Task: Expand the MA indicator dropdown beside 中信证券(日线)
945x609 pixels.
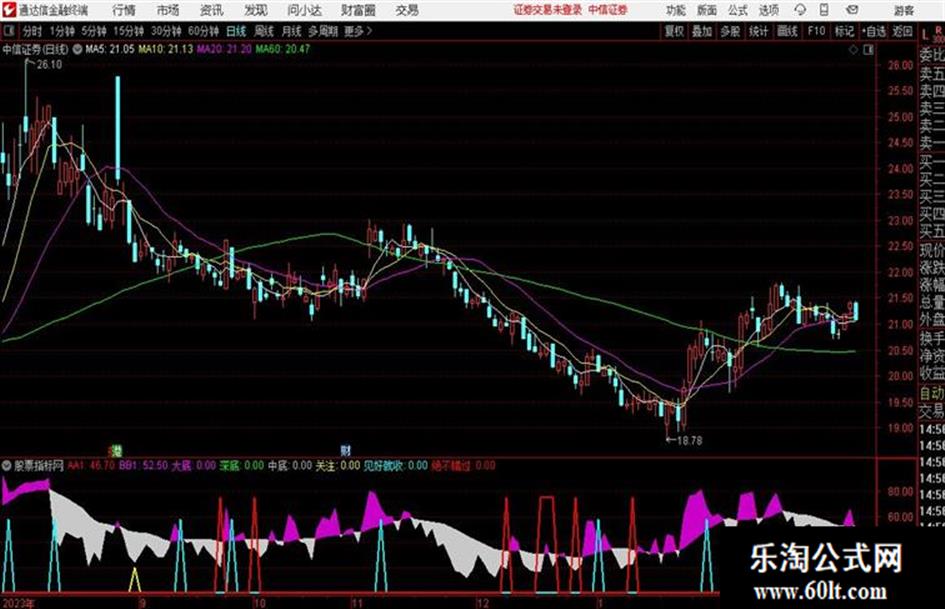Action: click(x=77, y=49)
